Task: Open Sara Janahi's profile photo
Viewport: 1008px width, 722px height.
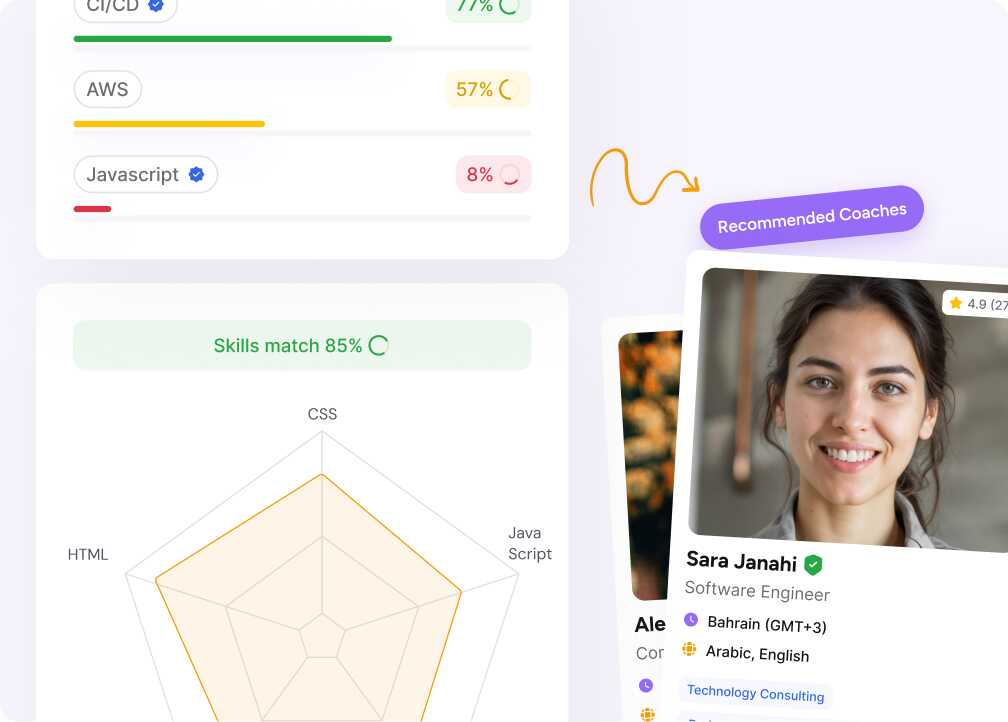Action: (849, 410)
